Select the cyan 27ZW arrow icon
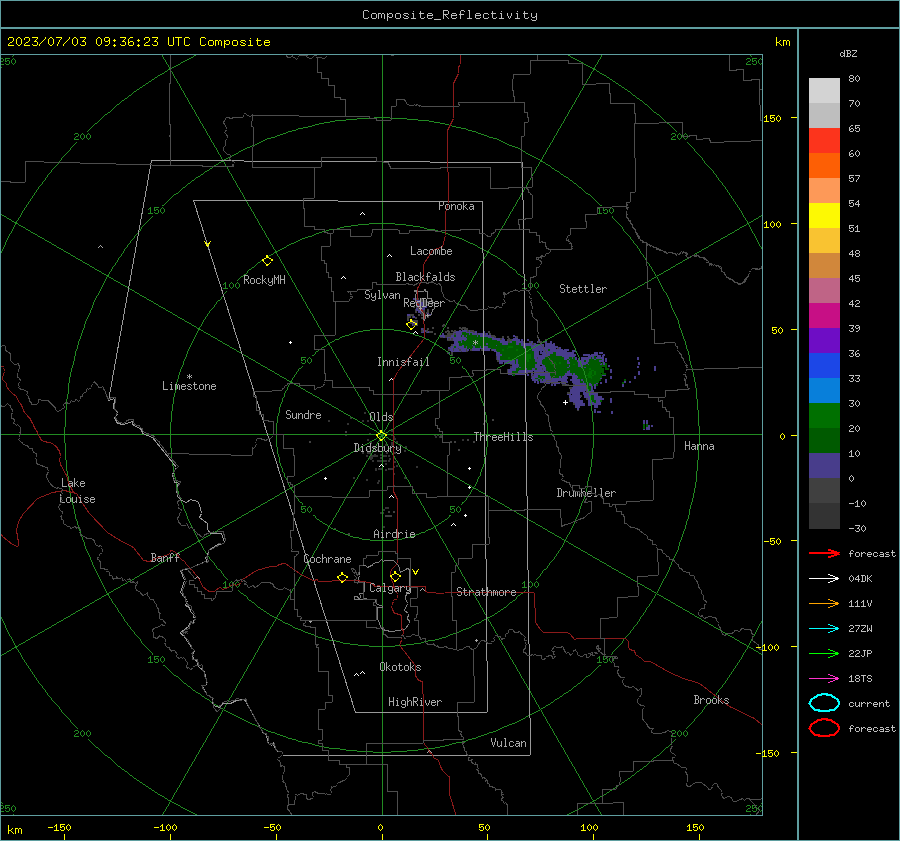900x841 pixels. click(824, 629)
